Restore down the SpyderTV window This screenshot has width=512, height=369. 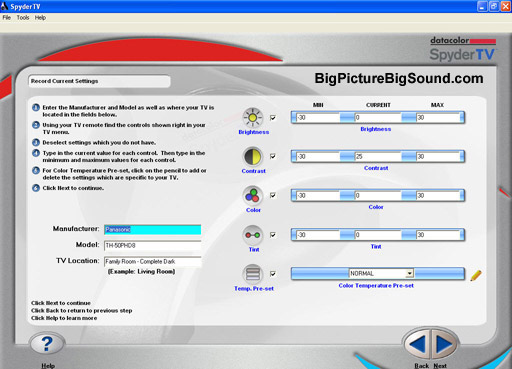click(494, 6)
